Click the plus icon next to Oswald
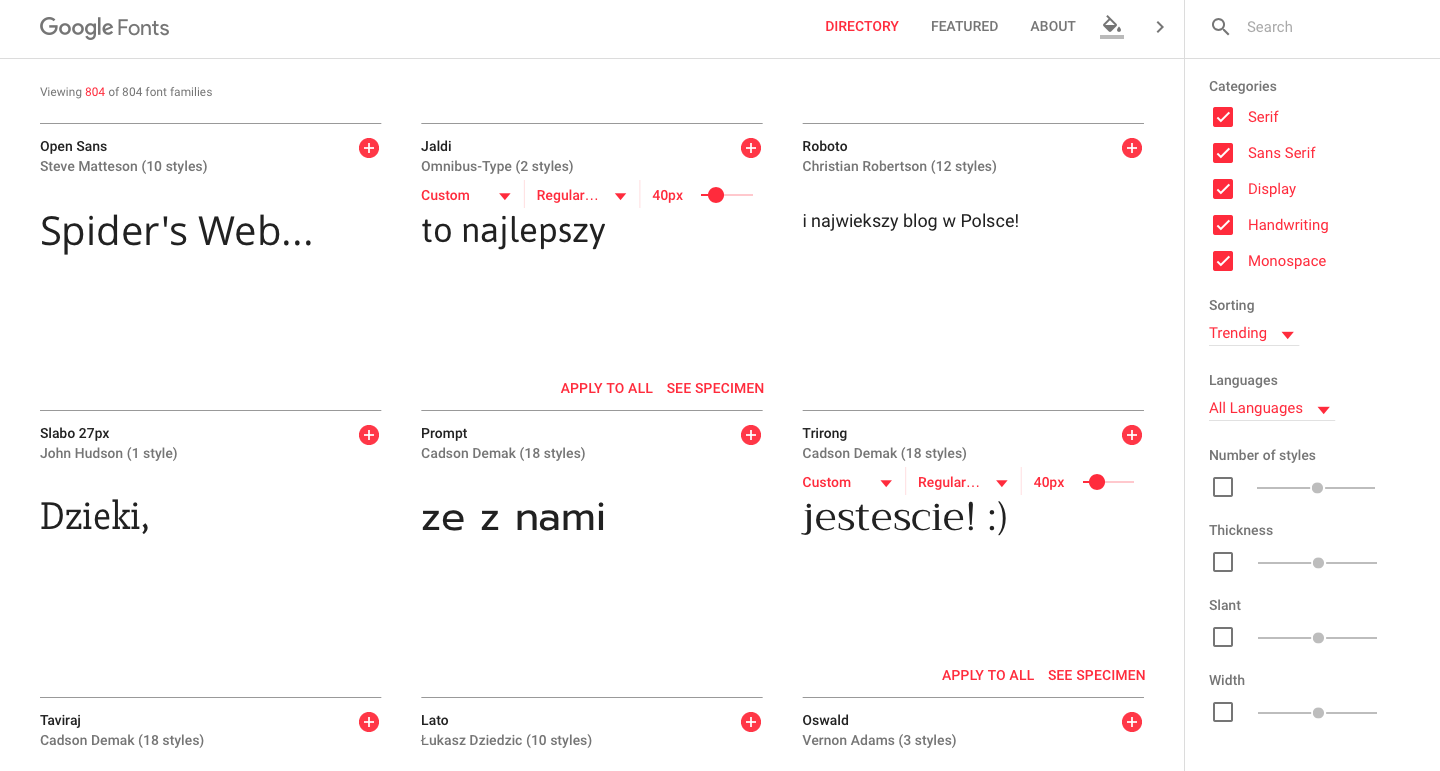This screenshot has height=771, width=1440. coord(1132,722)
